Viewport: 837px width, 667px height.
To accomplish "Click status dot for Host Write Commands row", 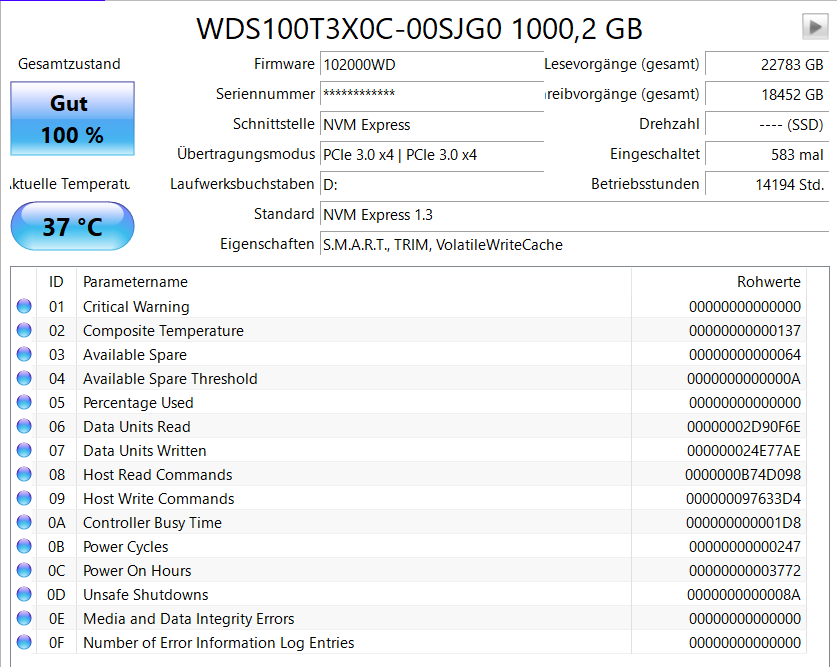I will tap(24, 498).
